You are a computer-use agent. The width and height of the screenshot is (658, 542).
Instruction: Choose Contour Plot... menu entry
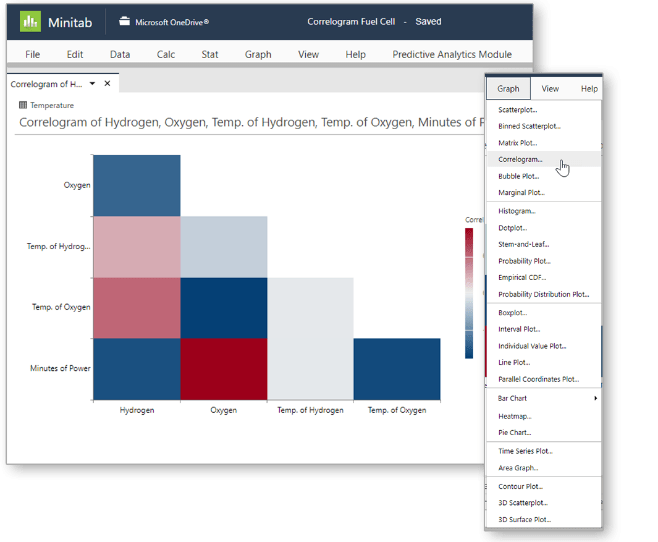tap(543, 486)
